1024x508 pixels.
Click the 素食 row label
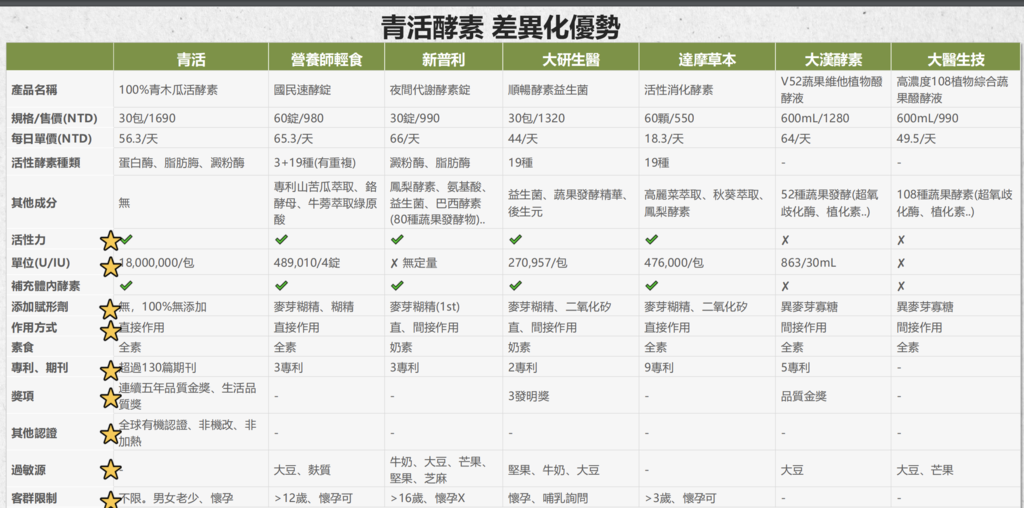23,347
